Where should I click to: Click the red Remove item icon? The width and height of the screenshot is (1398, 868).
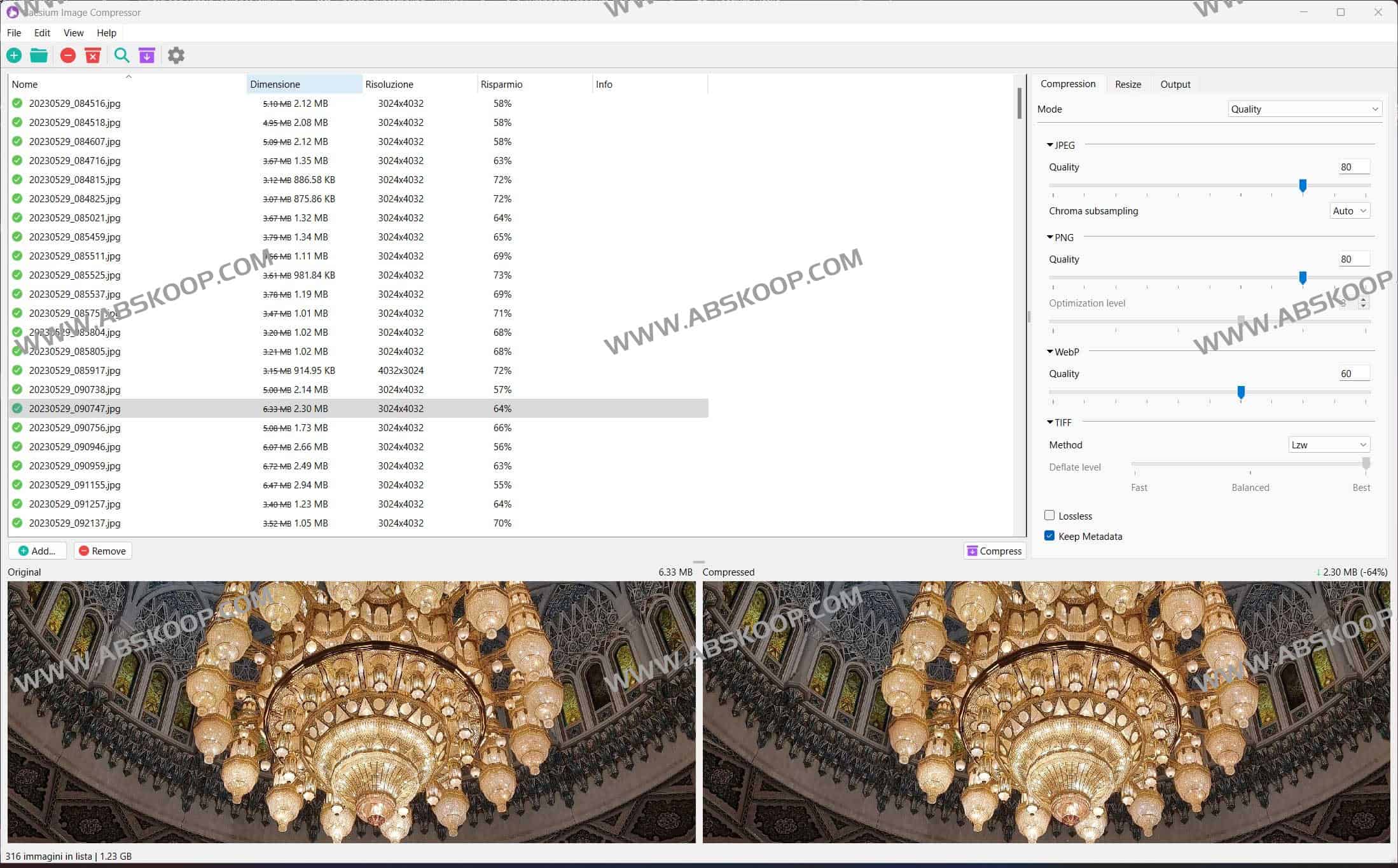pyautogui.click(x=68, y=55)
